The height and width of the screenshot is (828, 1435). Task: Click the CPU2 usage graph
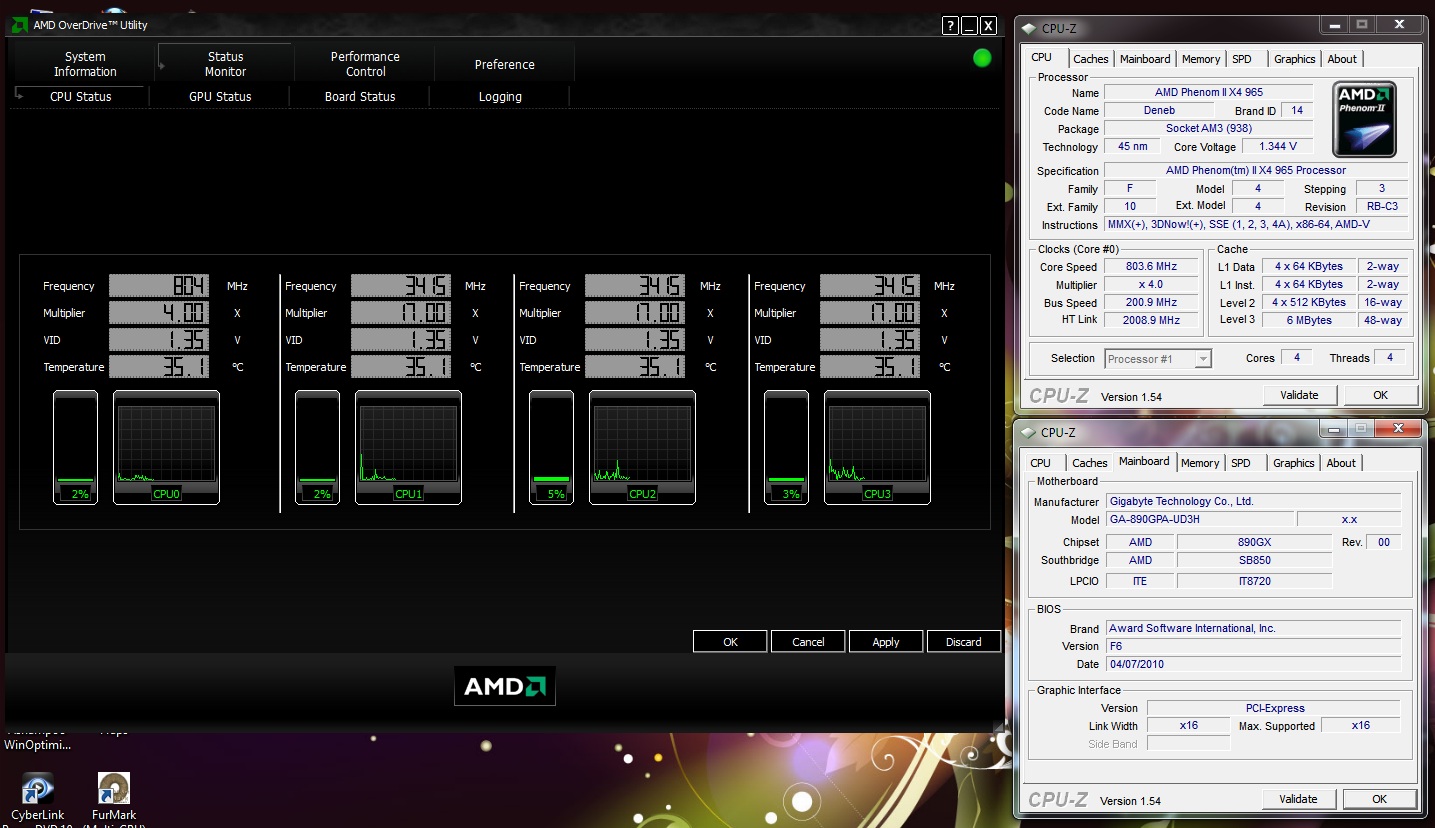(642, 445)
